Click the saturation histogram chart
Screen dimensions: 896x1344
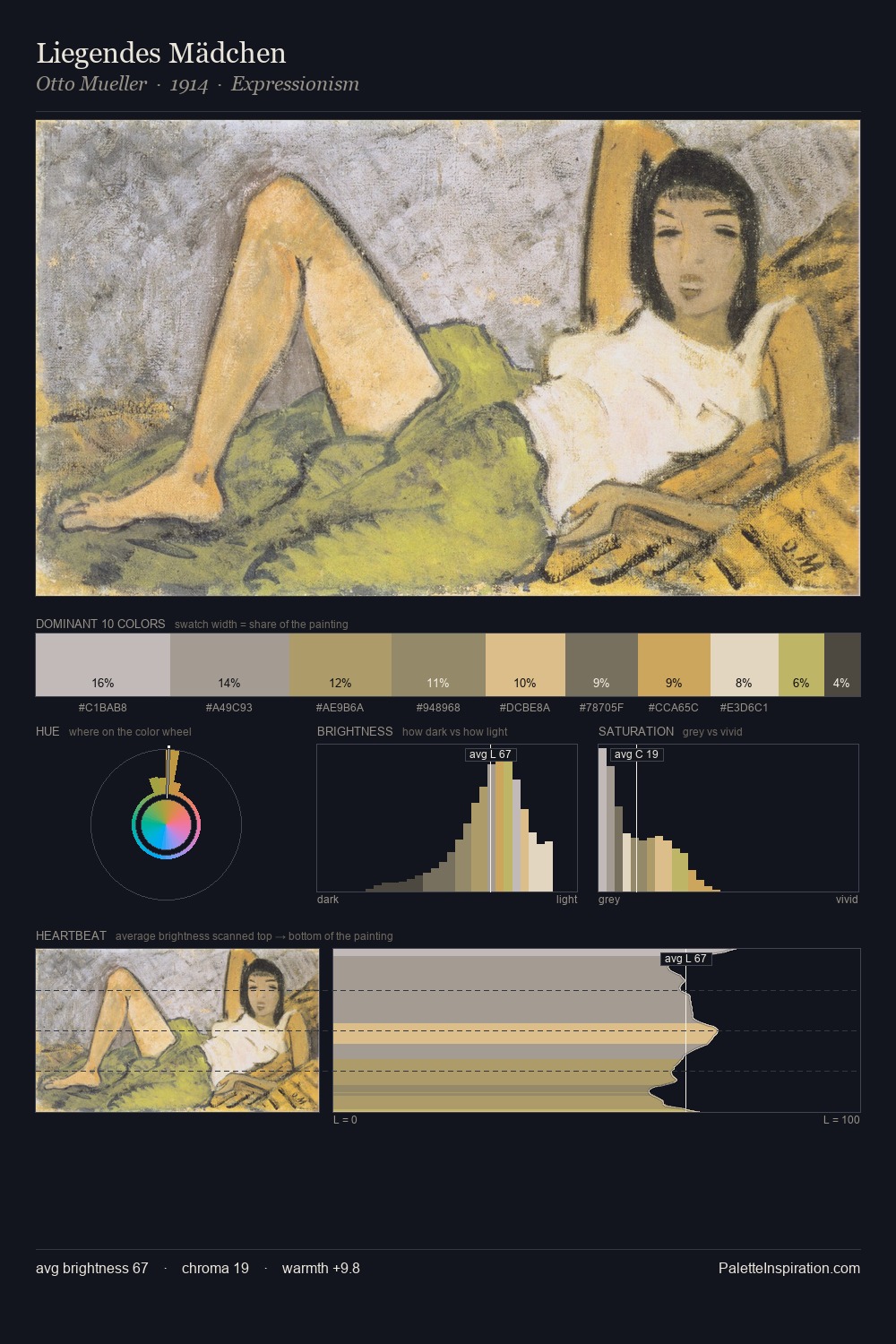point(728,818)
